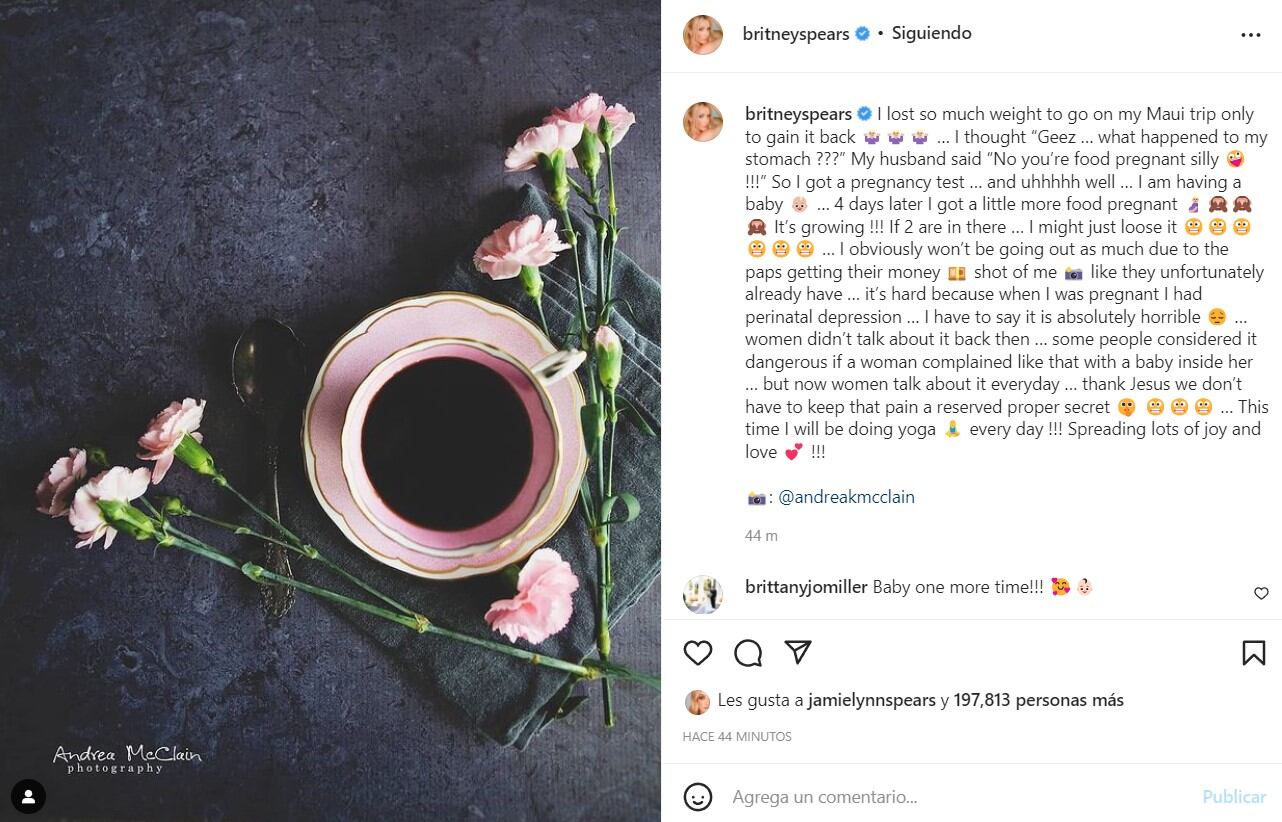The height and width of the screenshot is (822, 1282).
Task: Open britneyspears profile picture in header
Action: [x=702, y=34]
